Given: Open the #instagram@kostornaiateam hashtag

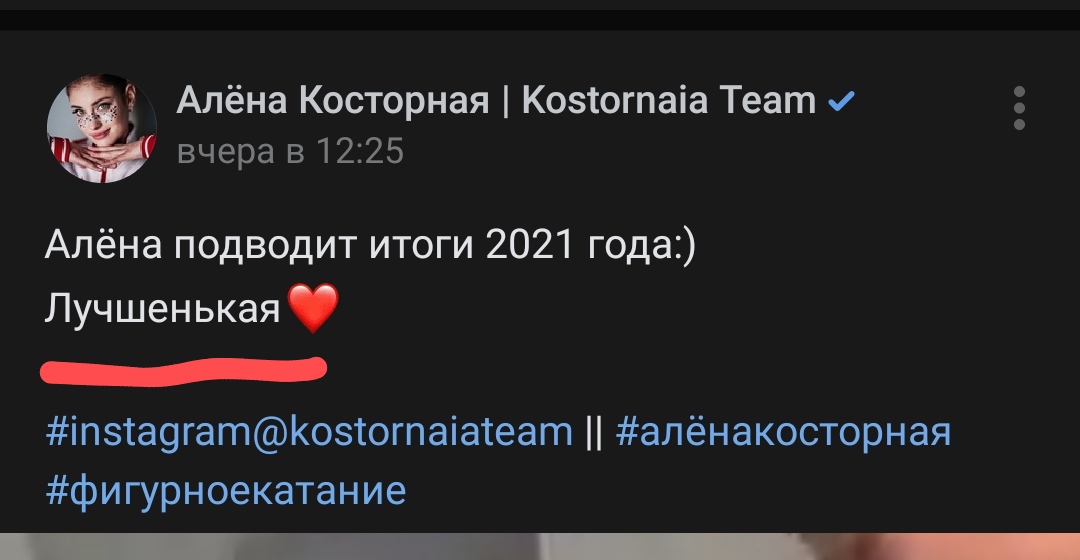Looking at the screenshot, I should pos(309,433).
